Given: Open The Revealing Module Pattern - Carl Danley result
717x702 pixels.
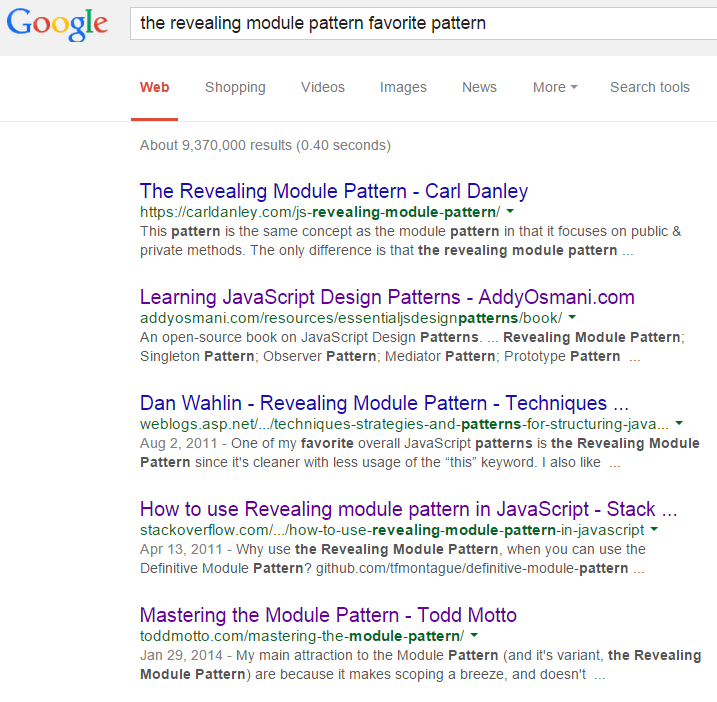Looking at the screenshot, I should tap(334, 191).
